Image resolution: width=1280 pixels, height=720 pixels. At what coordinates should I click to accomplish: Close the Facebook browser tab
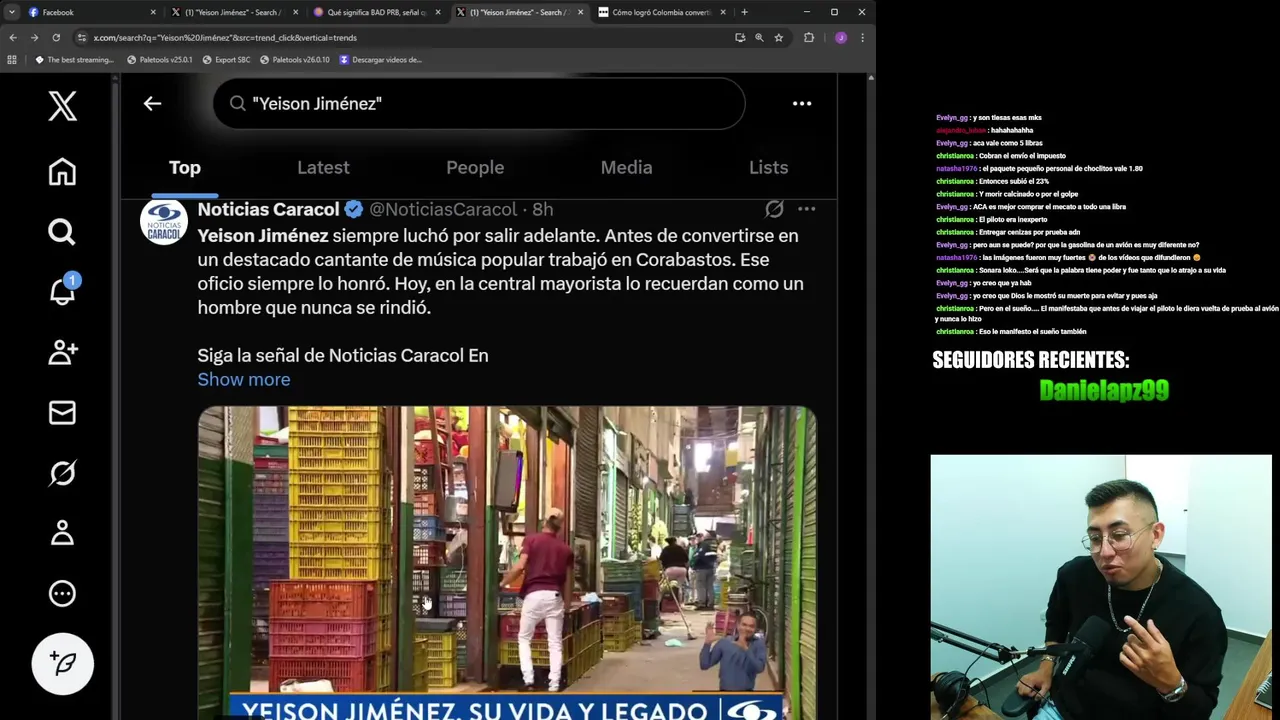pos(153,12)
